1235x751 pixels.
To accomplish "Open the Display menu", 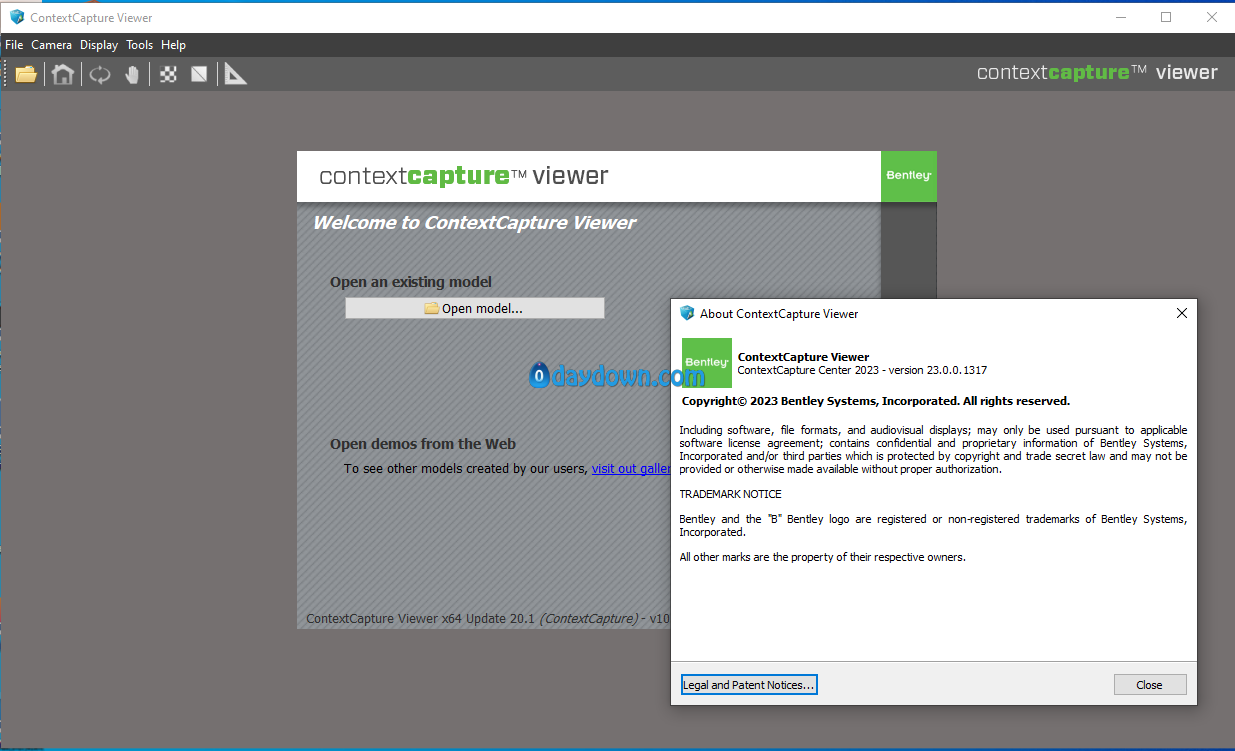I will pyautogui.click(x=99, y=45).
